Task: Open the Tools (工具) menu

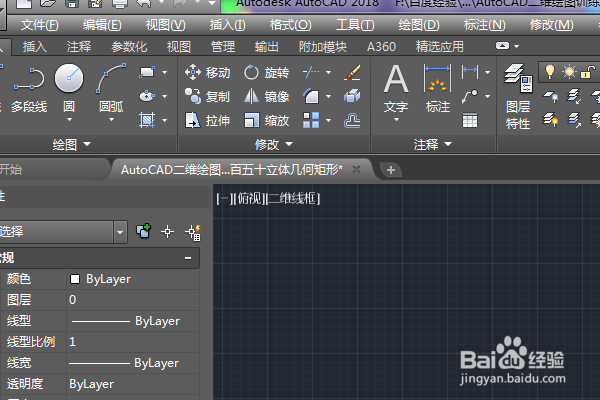Action: pos(355,25)
